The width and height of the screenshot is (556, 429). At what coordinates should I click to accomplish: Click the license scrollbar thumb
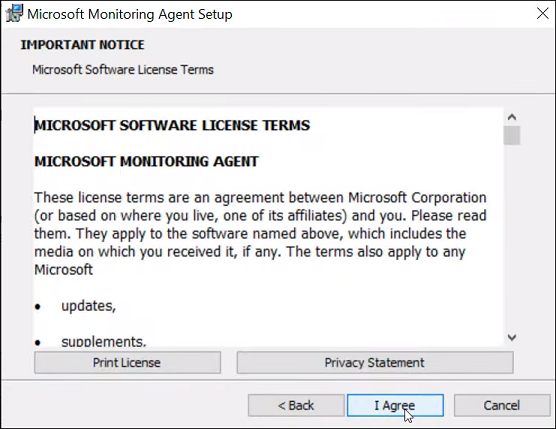(512, 135)
